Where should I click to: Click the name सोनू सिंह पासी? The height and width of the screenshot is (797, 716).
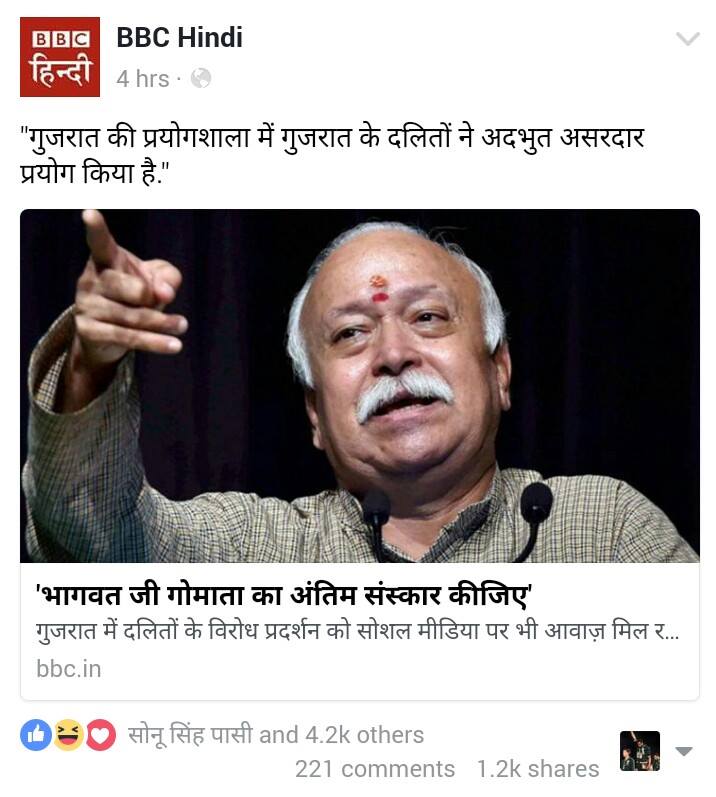coord(190,735)
